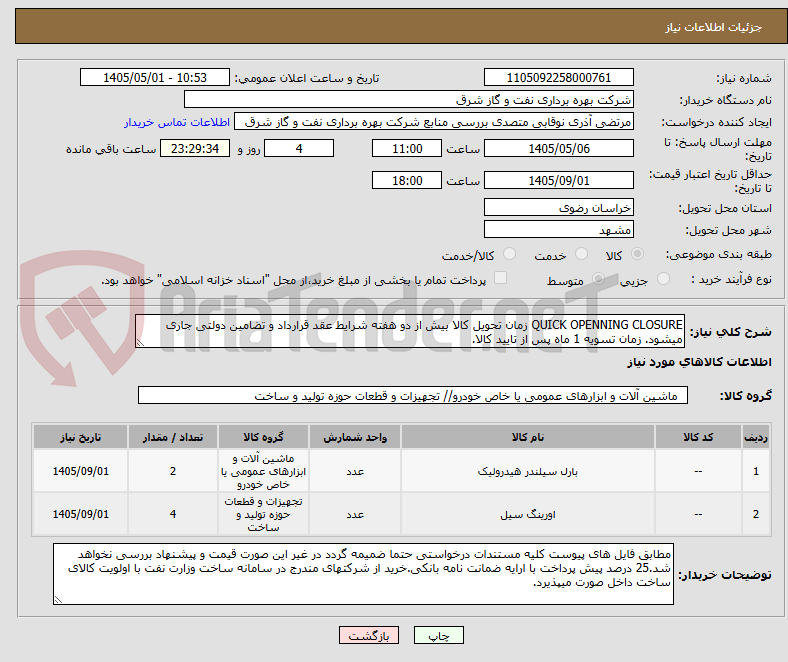Click the تاریخ نیاز column header
Screen dimensions: 788x662
click(x=80, y=437)
